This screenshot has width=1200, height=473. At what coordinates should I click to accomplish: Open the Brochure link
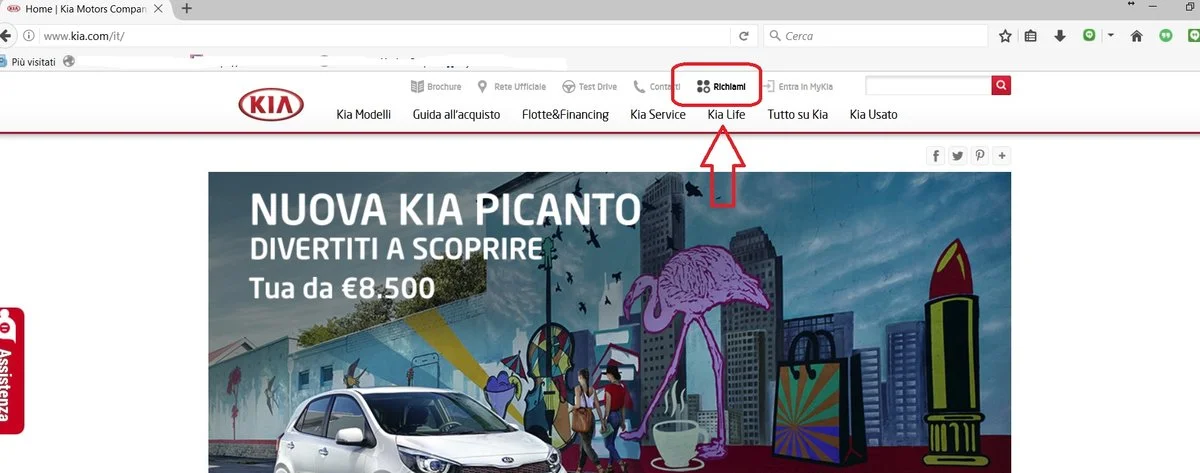(x=436, y=87)
